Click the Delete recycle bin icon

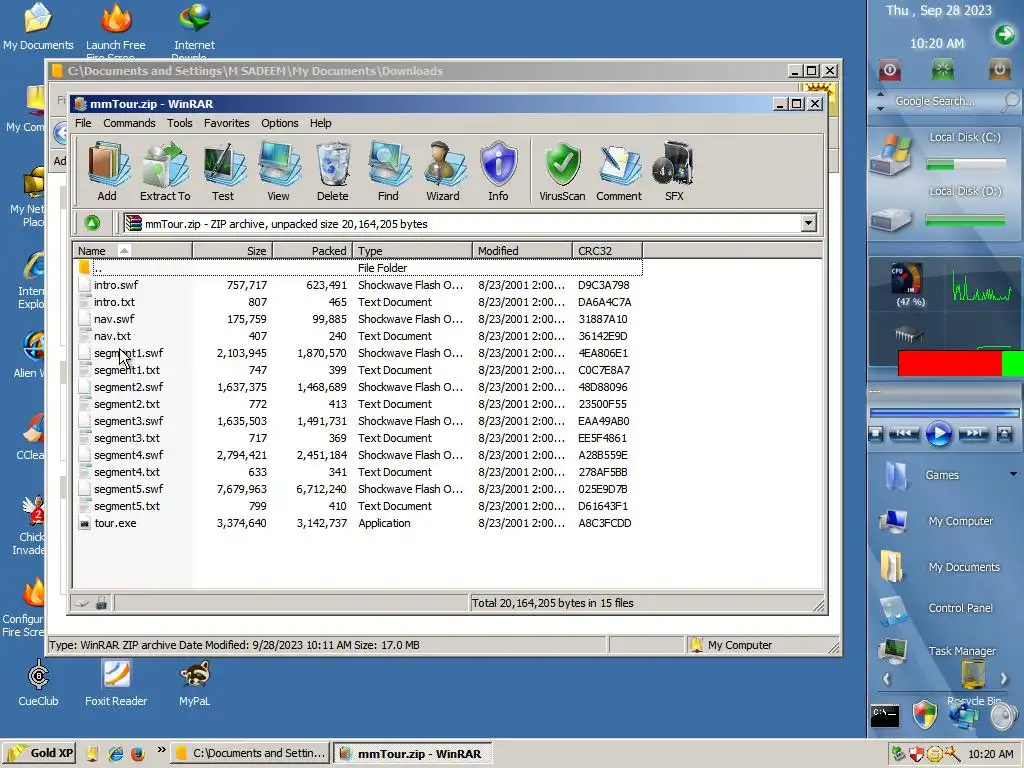(x=332, y=171)
